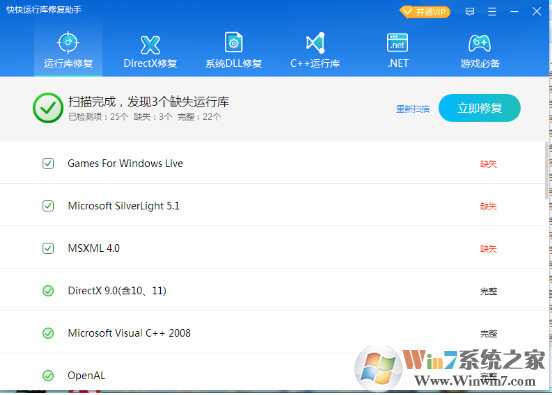Minimize the window
Image resolution: width=552 pixels, height=395 pixels.
[x=514, y=12]
